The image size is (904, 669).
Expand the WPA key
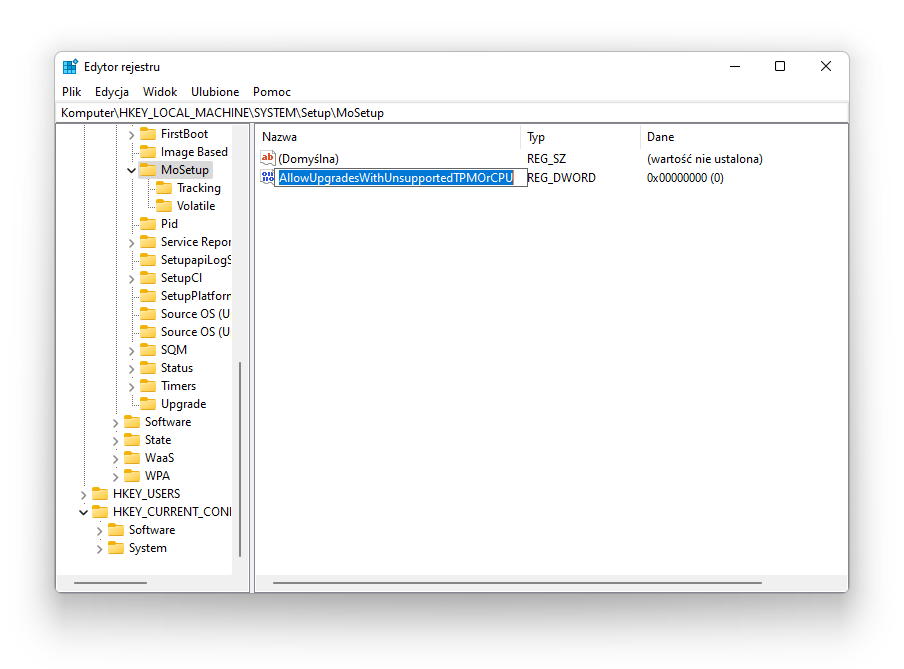pos(115,477)
